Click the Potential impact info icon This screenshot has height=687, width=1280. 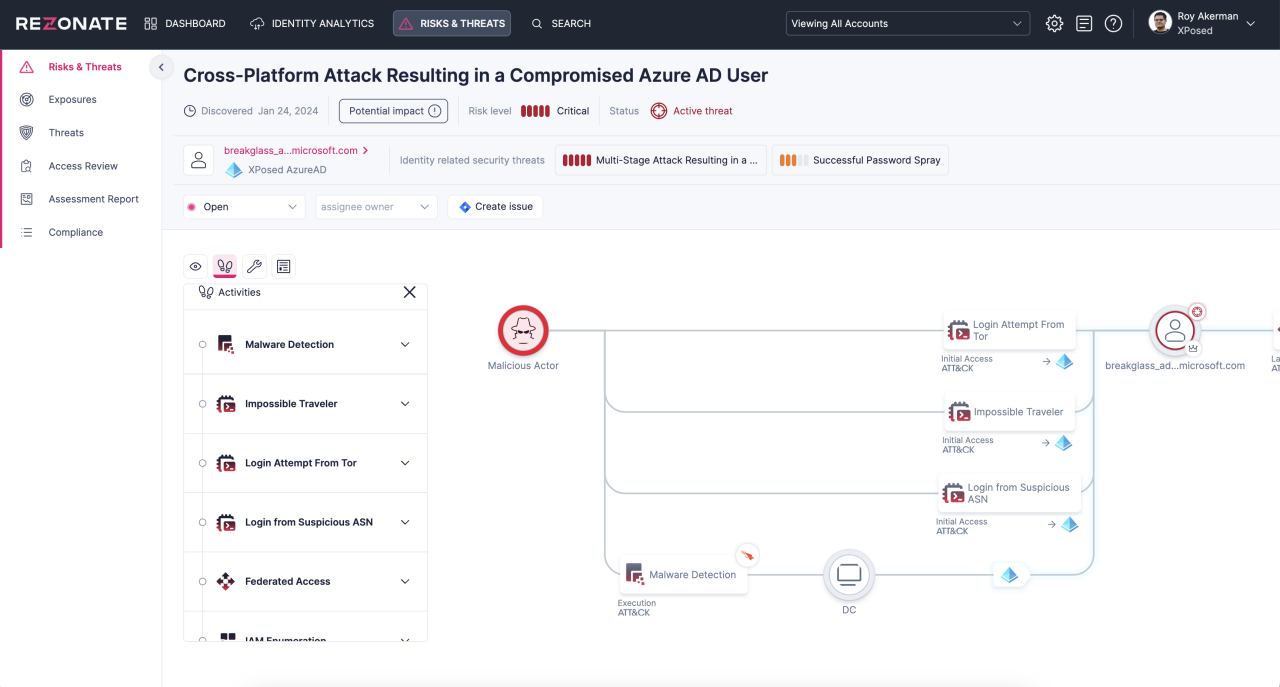pos(435,111)
